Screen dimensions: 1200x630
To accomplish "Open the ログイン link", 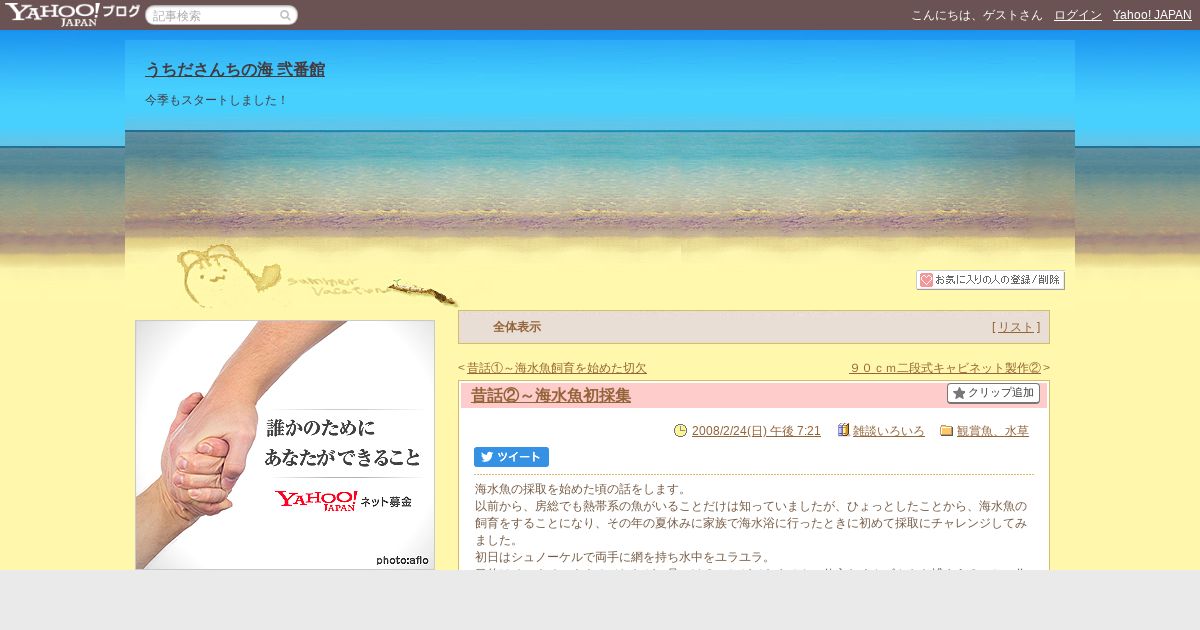I will coord(1078,15).
